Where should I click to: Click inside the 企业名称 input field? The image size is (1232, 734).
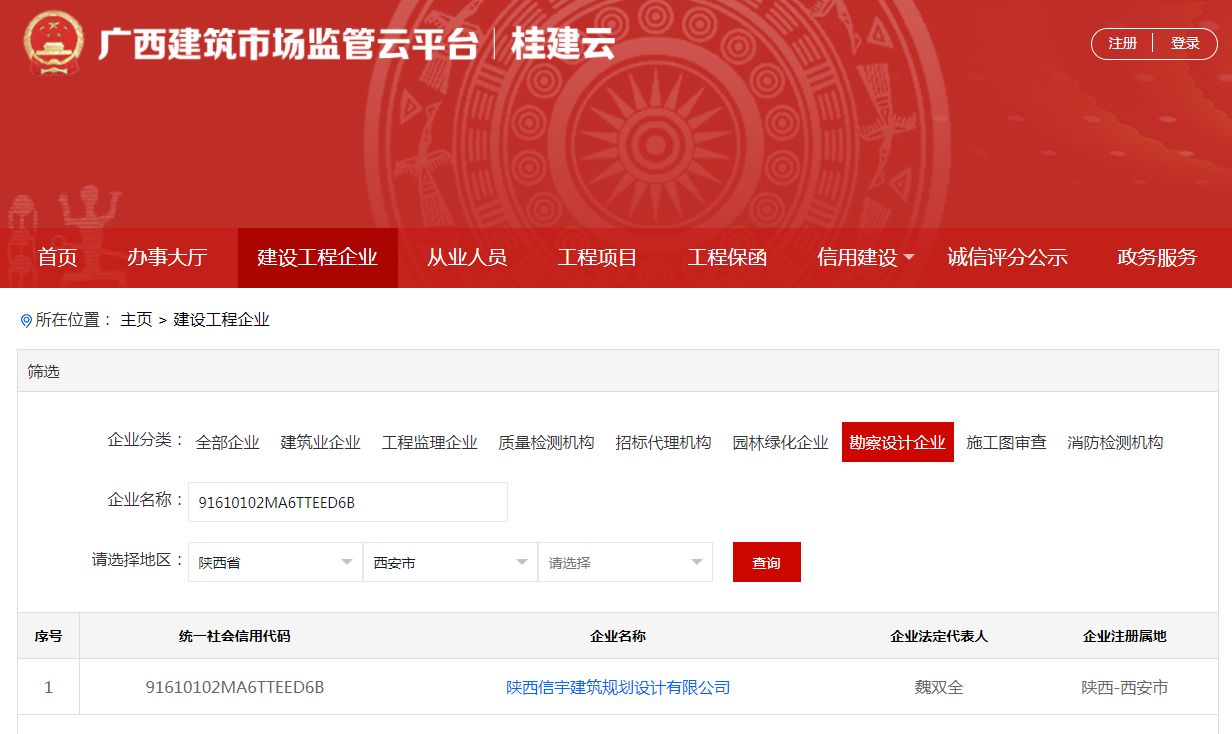click(348, 502)
